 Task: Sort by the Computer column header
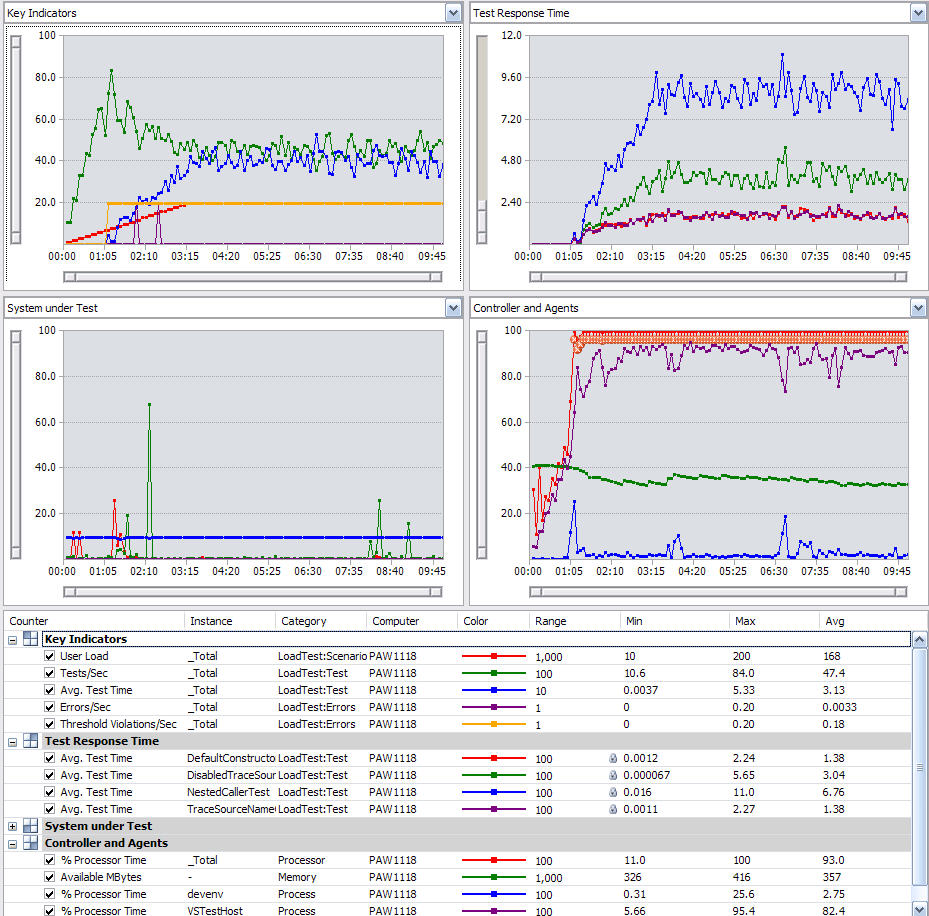[x=412, y=621]
